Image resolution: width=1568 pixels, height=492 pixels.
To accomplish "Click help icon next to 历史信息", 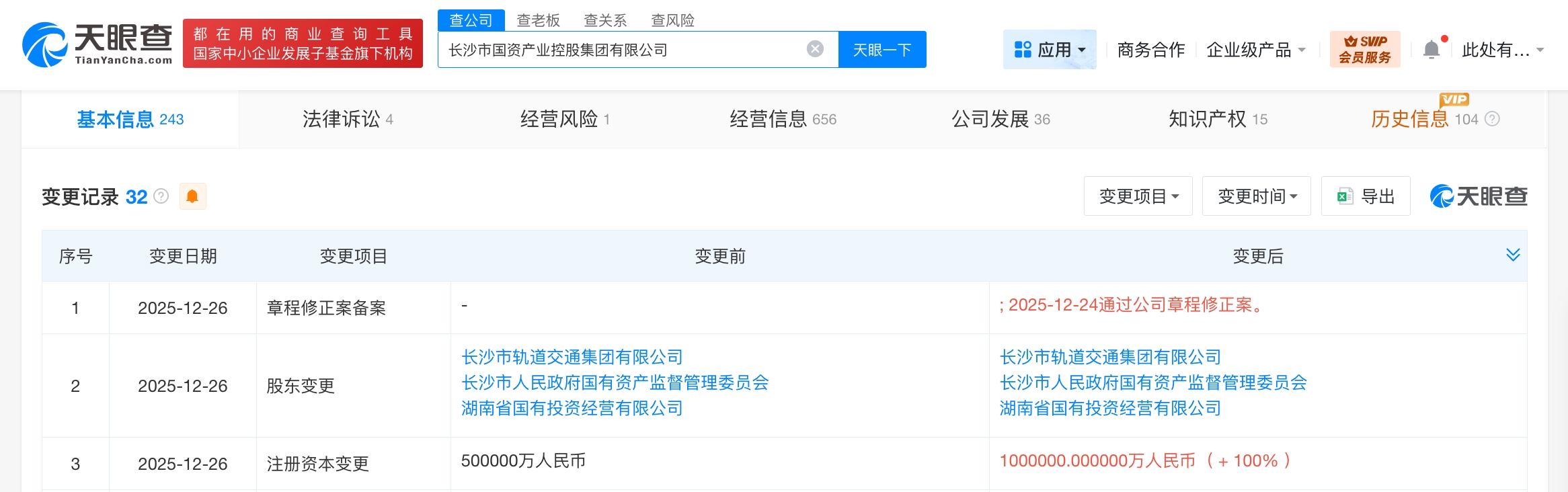I will click(x=1492, y=119).
